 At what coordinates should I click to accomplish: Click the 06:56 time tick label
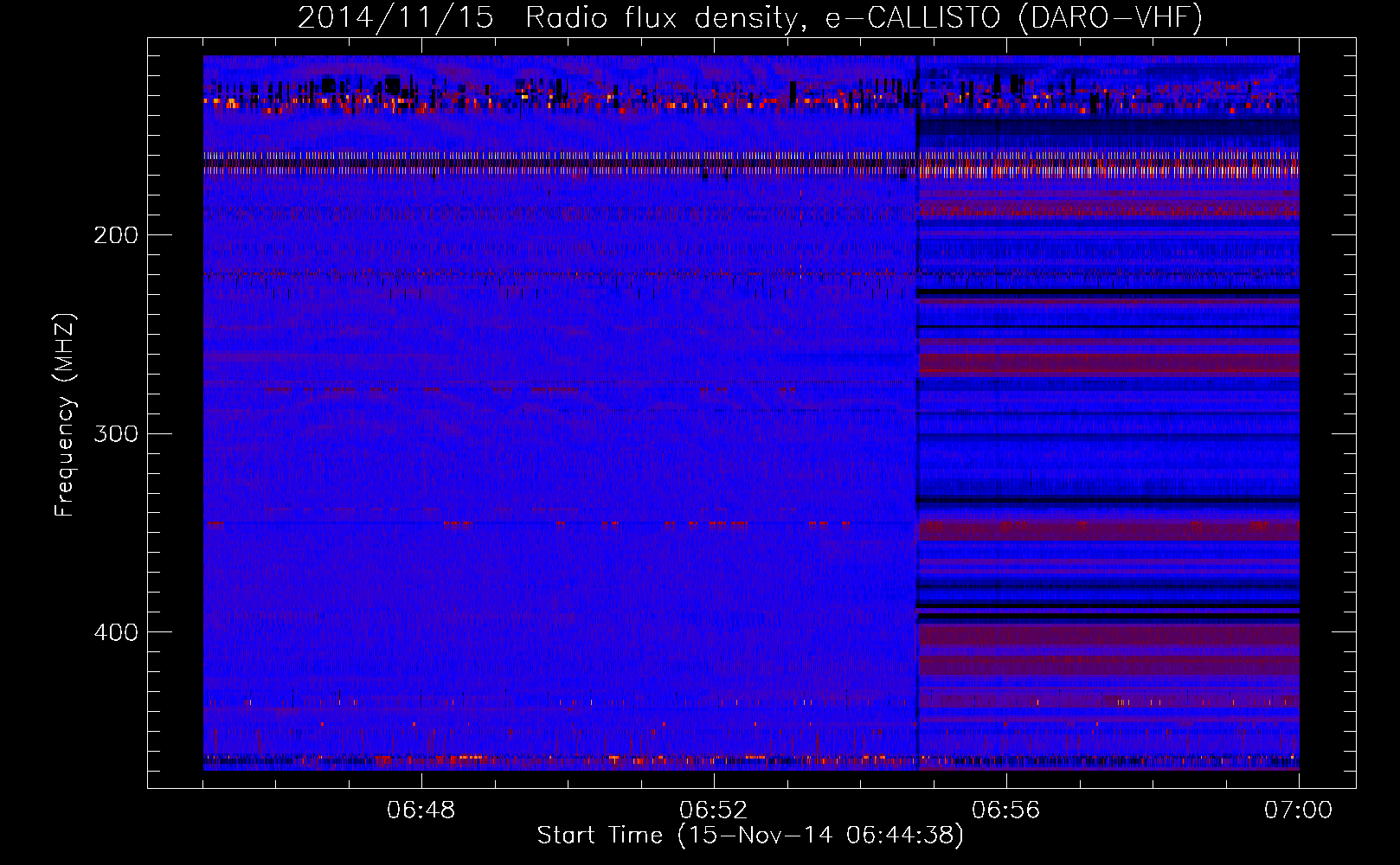pos(1006,811)
